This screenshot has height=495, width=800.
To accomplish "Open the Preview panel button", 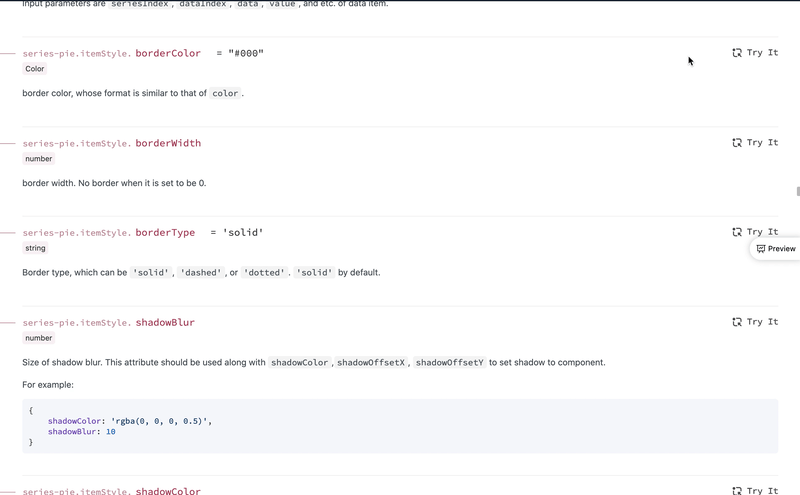I will [x=776, y=249].
